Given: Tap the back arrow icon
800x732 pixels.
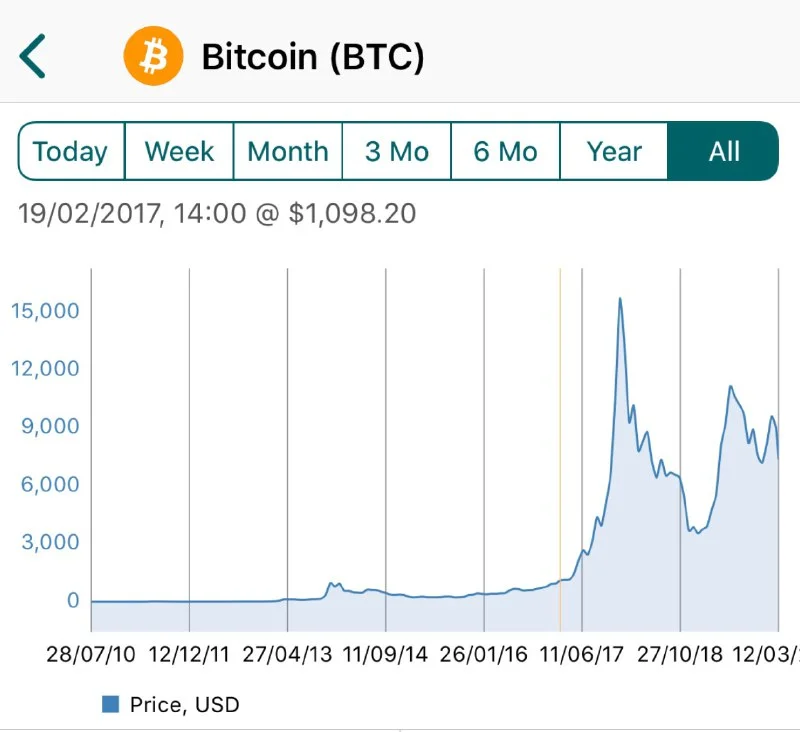Looking at the screenshot, I should coord(33,57).
